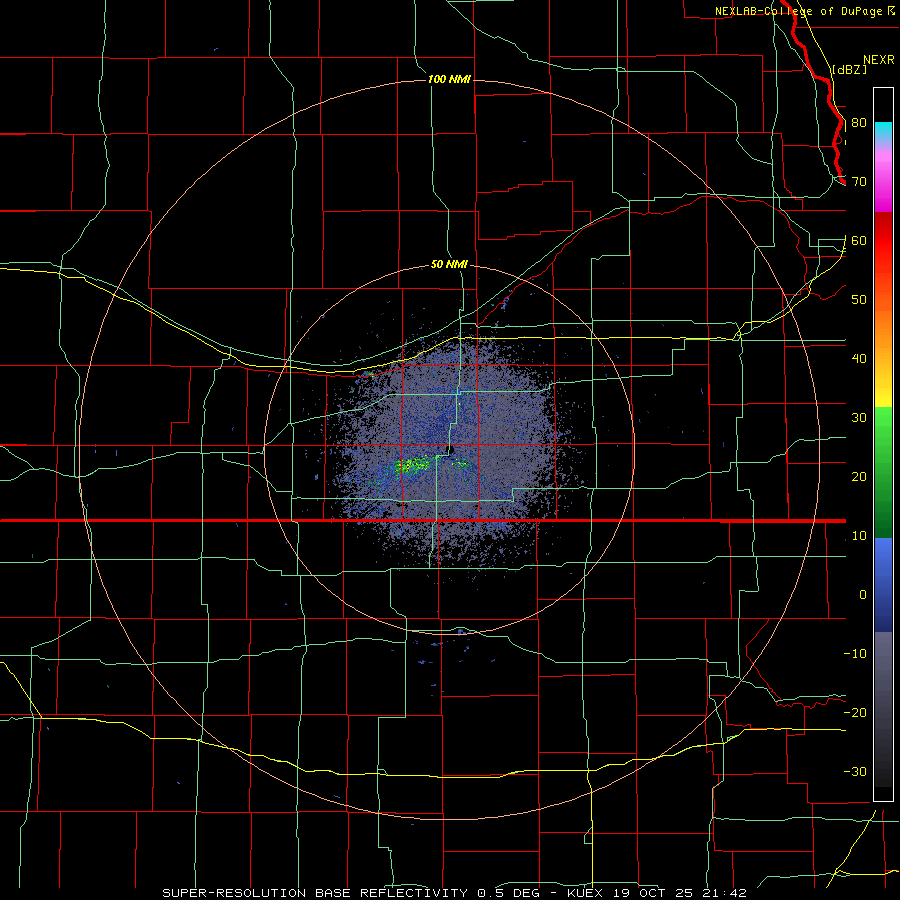Click the [dBZ] unit label

click(x=849, y=69)
